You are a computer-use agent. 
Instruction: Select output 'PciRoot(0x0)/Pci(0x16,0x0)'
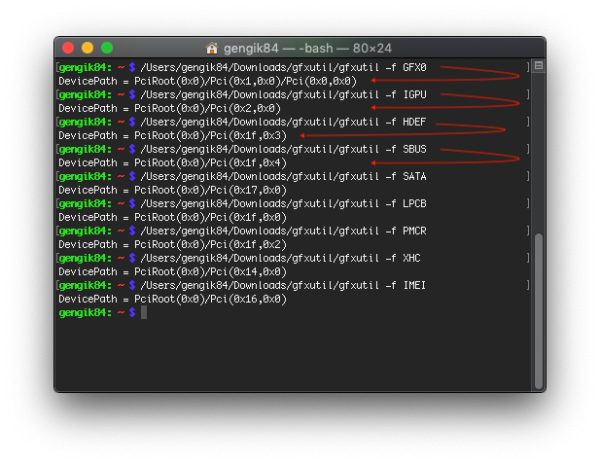(x=210, y=299)
